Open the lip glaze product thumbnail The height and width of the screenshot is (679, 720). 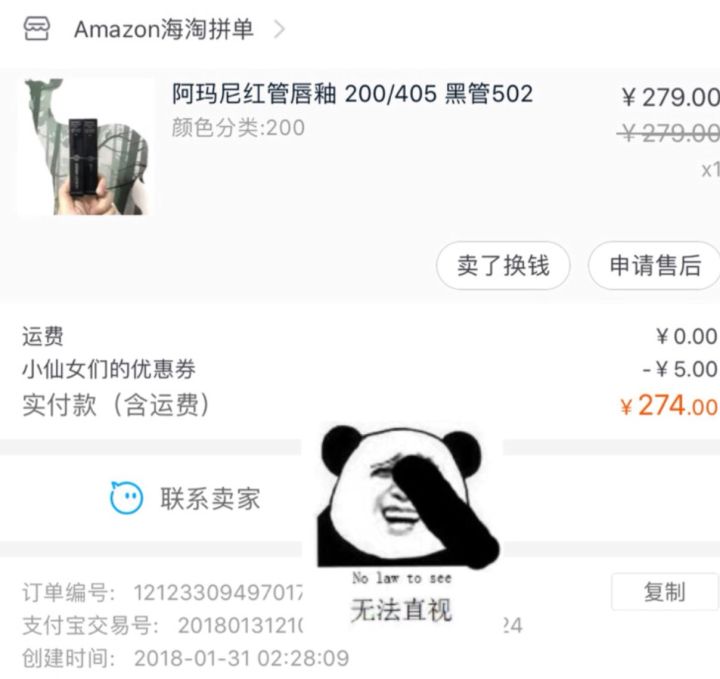click(x=86, y=146)
